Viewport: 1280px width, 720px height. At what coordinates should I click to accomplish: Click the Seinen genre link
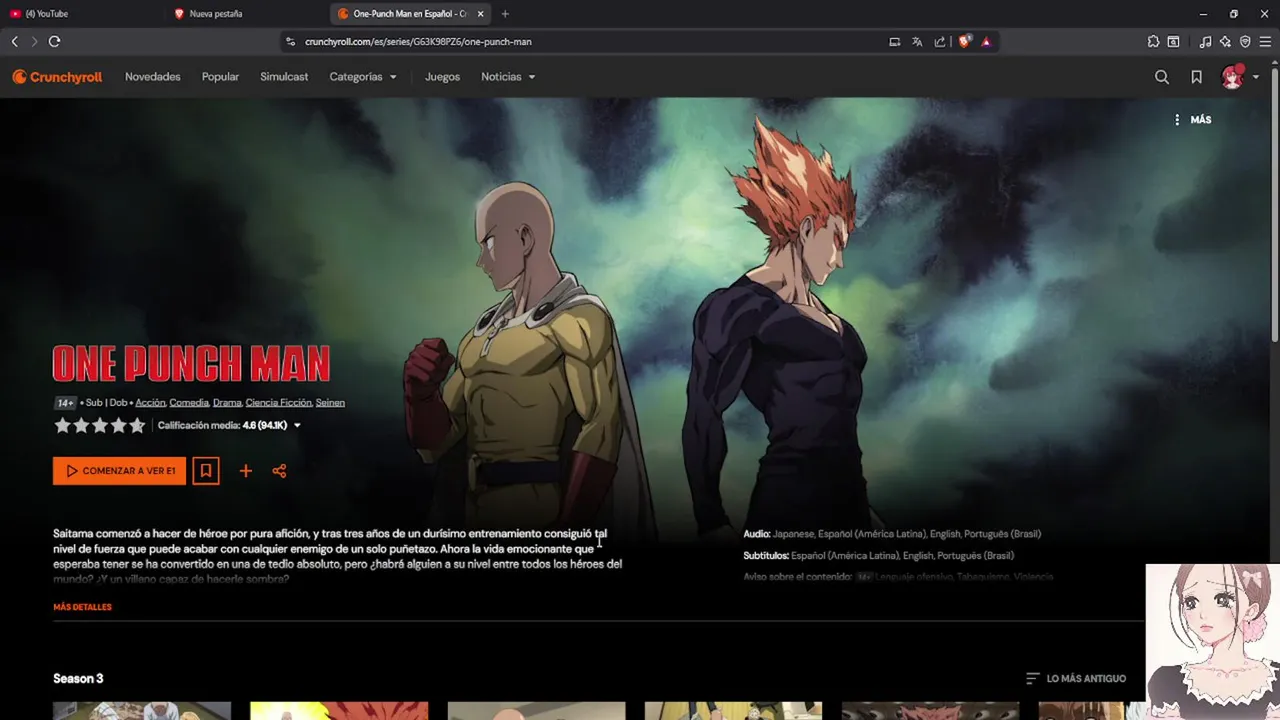[x=330, y=403]
